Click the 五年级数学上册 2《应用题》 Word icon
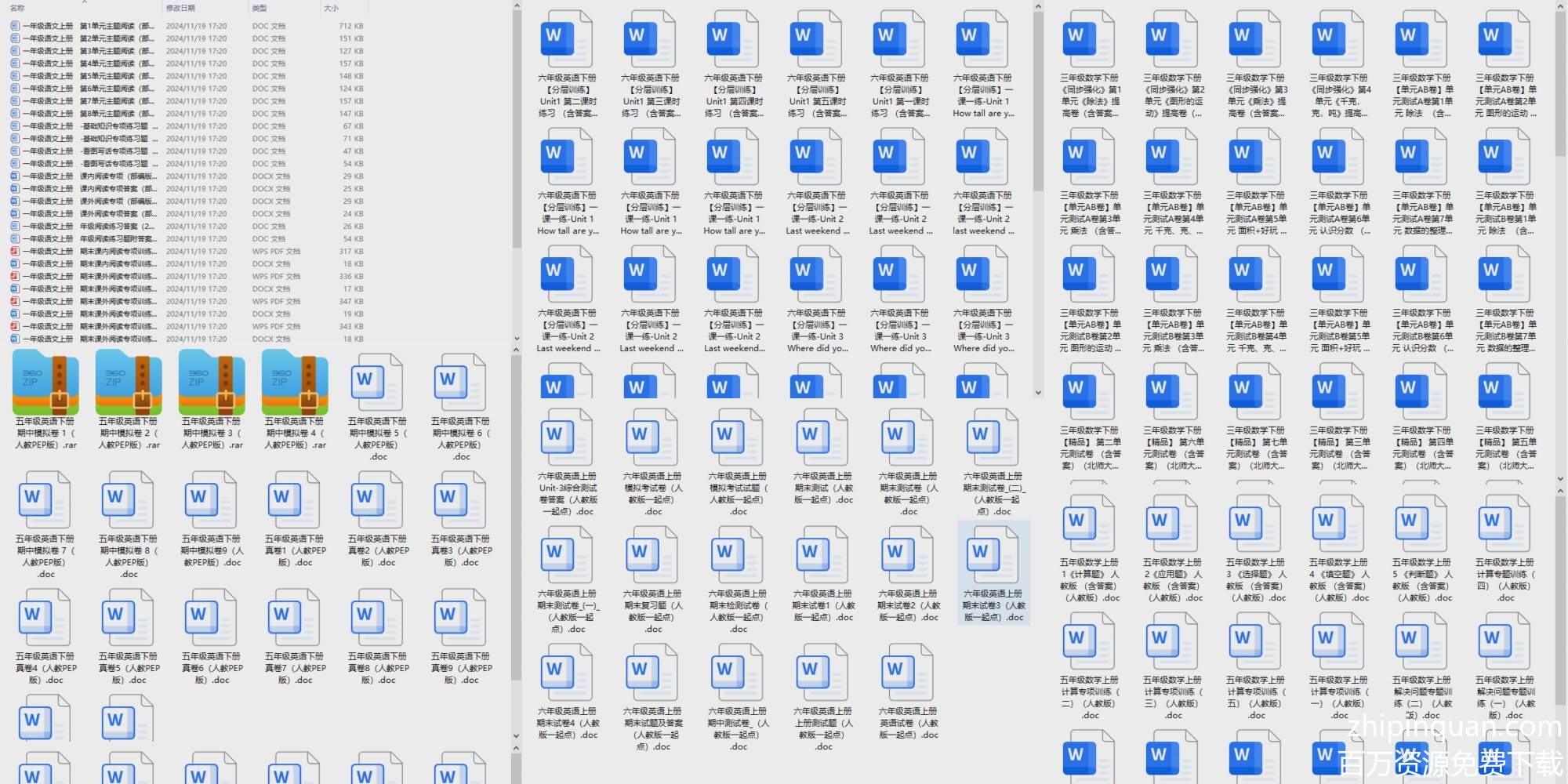Viewport: 1568px width, 784px height. (1173, 524)
